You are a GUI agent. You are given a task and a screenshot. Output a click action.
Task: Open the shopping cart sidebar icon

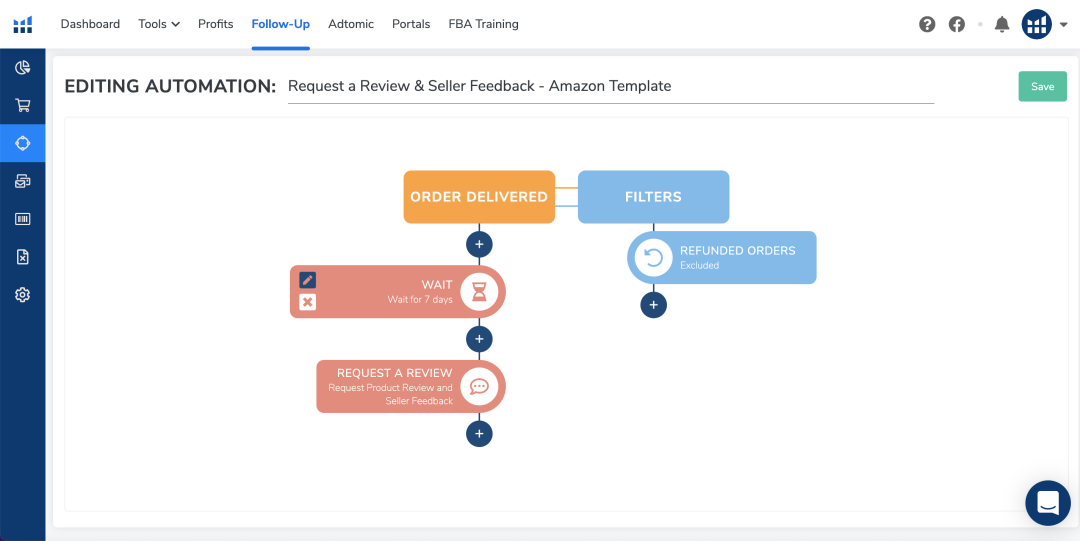coord(22,105)
